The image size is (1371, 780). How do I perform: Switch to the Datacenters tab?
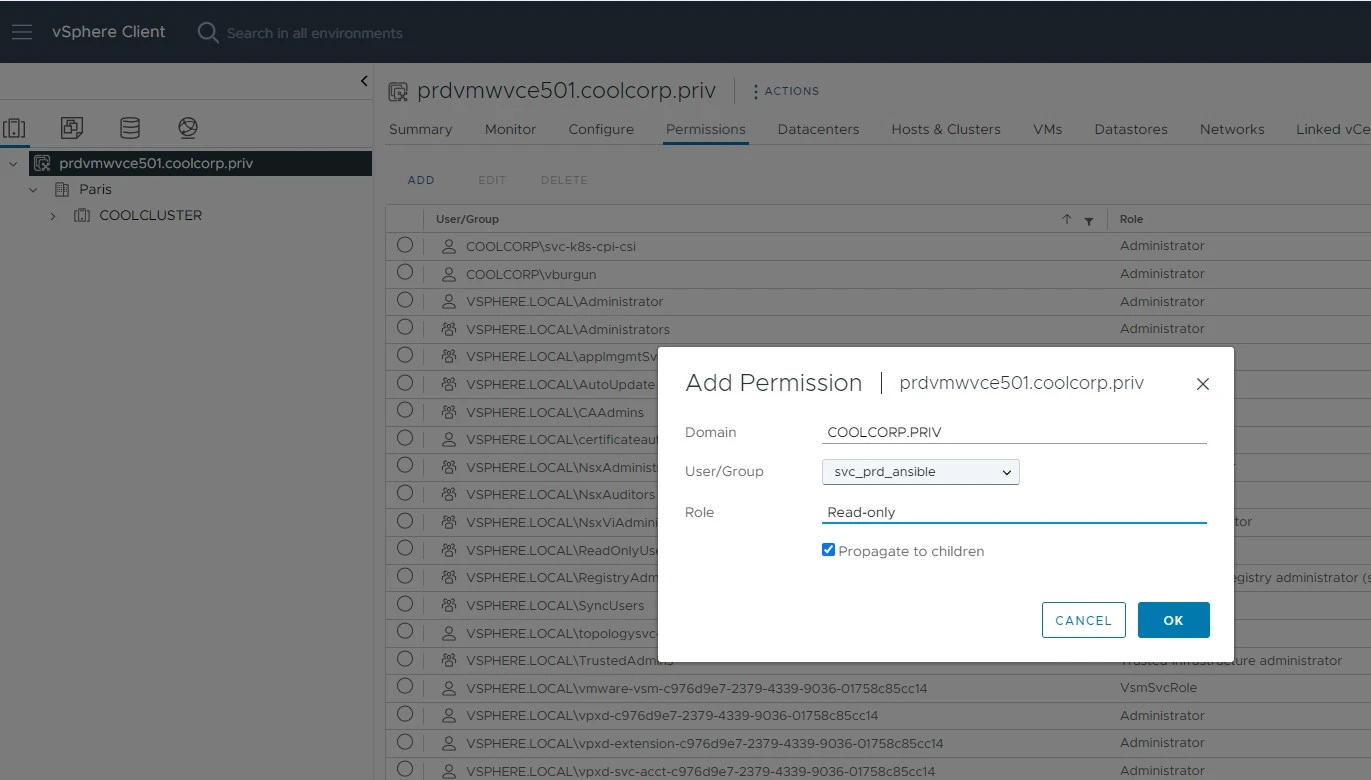coord(818,129)
